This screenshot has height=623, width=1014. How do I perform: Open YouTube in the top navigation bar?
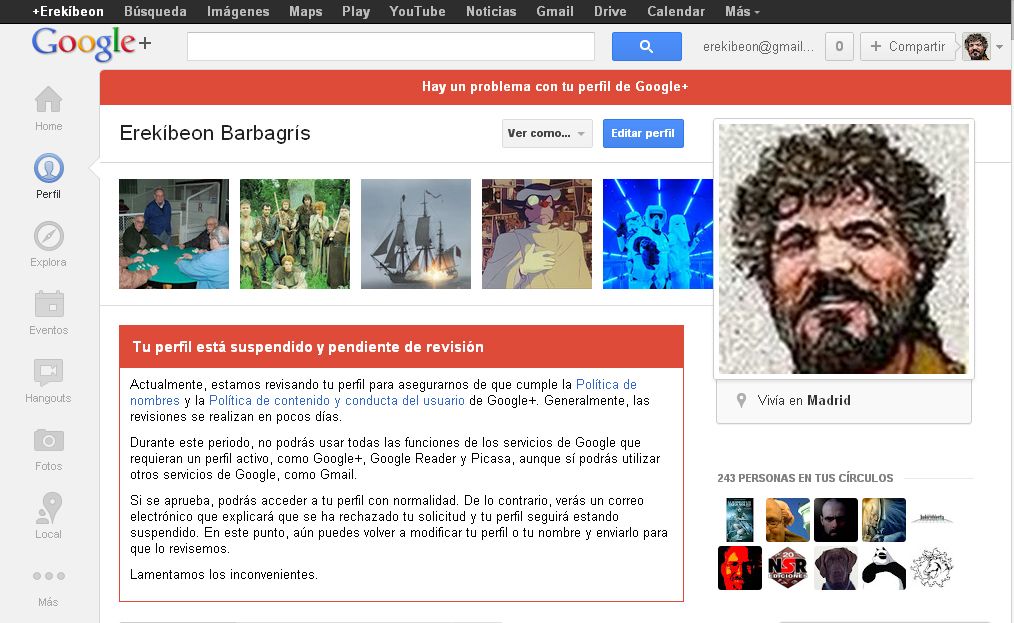click(x=417, y=12)
